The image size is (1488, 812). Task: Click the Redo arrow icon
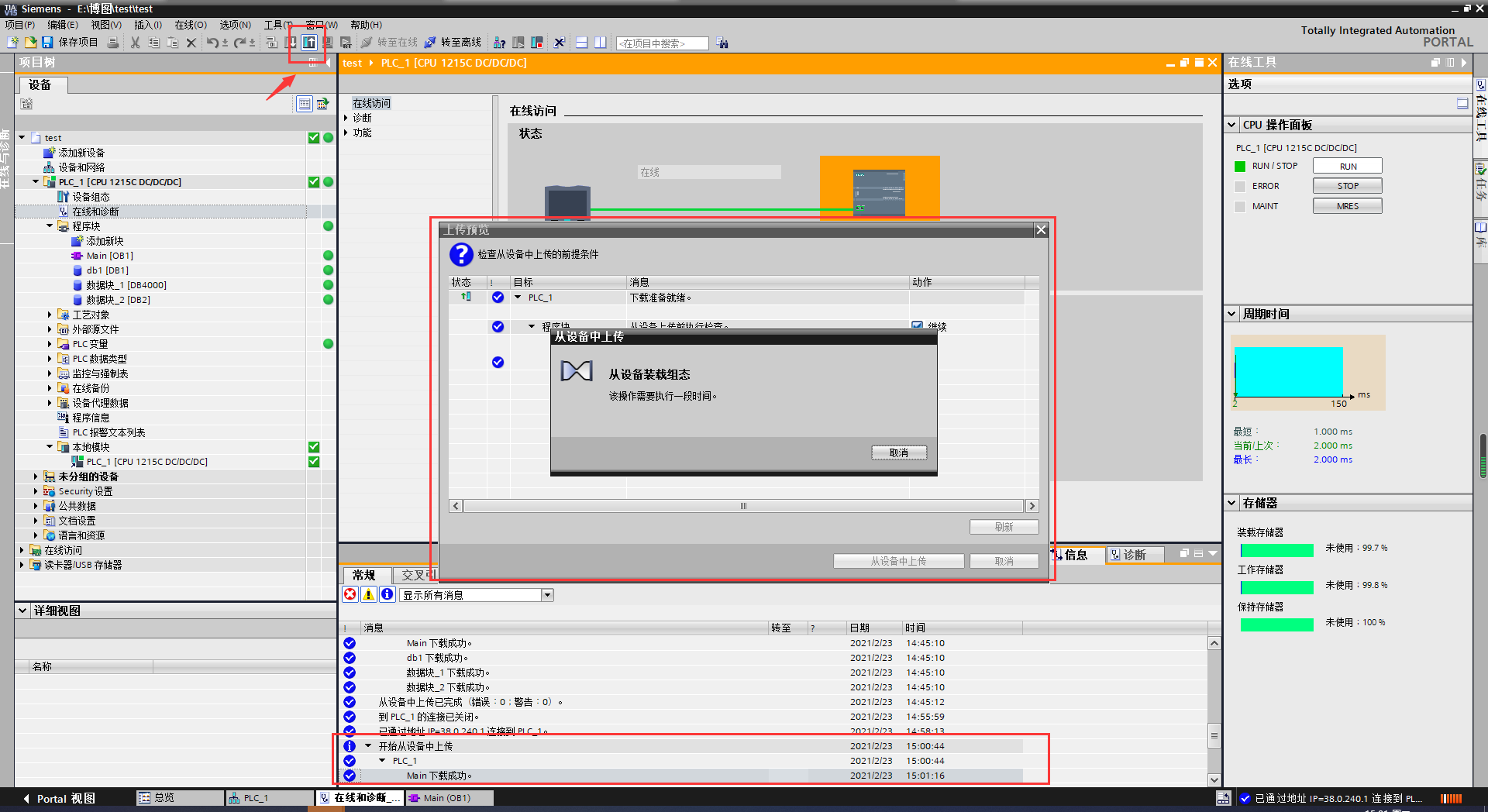tap(240, 43)
